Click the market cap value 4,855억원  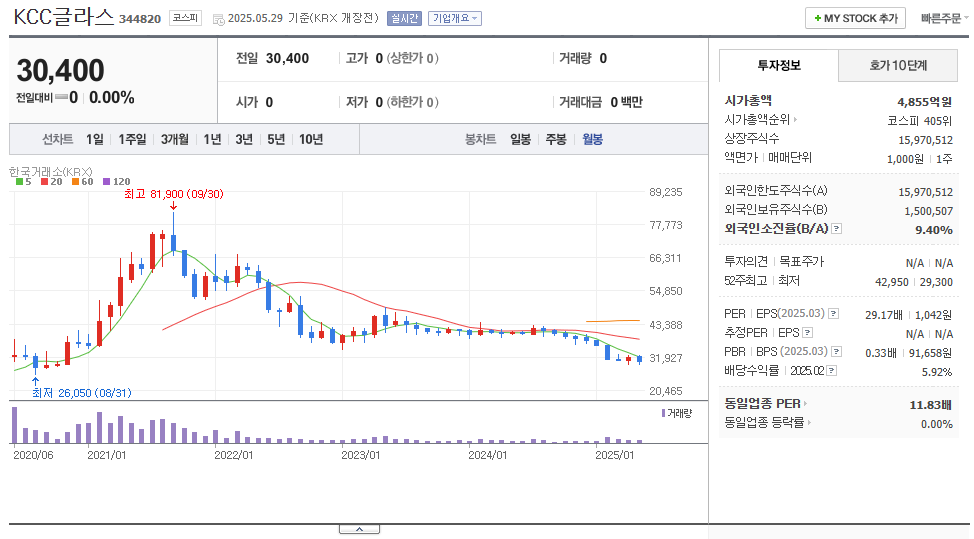coord(924,102)
